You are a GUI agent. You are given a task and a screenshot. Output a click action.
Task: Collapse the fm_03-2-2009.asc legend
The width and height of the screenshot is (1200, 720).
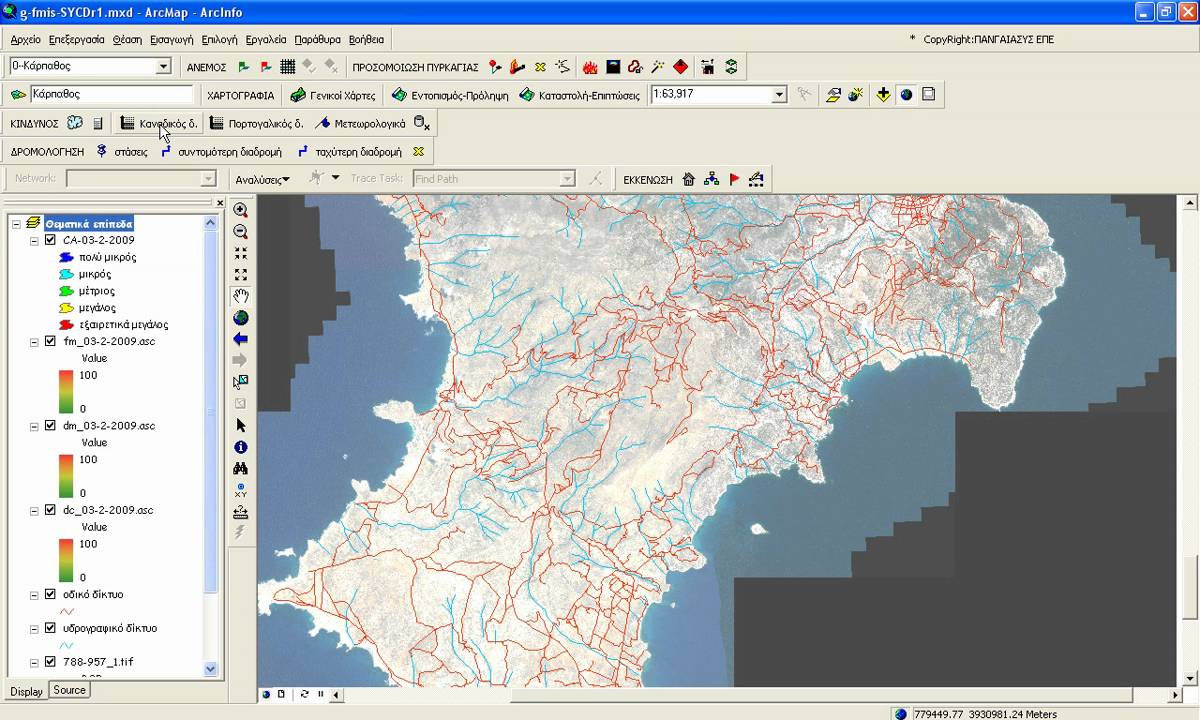(x=34, y=341)
